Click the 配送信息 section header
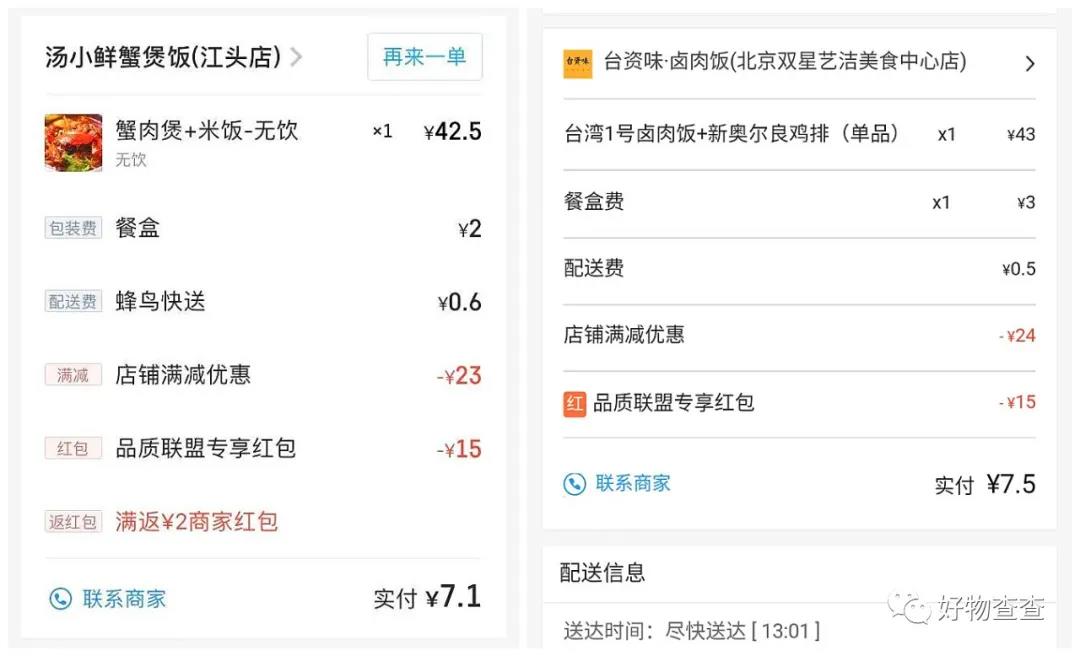1080x656 pixels. coord(602,573)
